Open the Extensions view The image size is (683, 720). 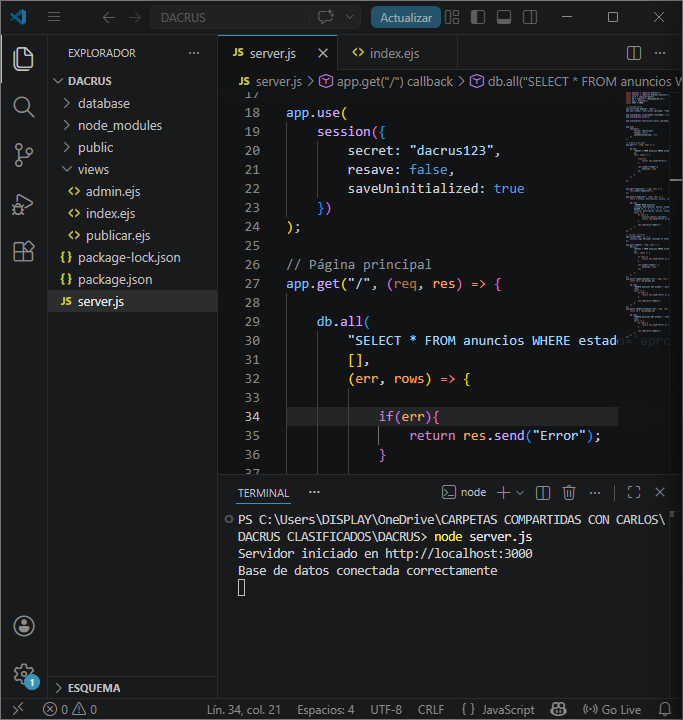point(23,251)
